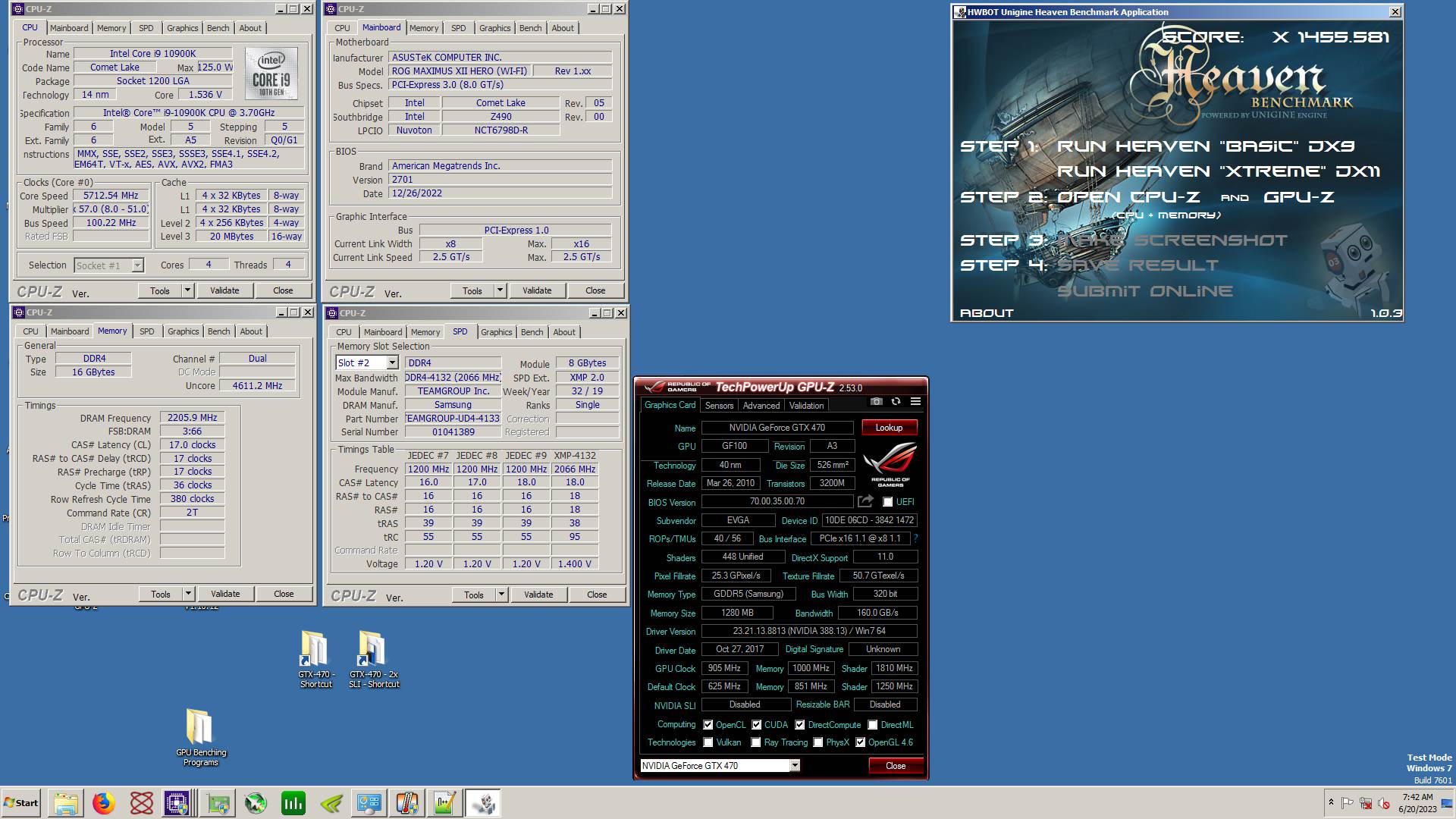The width and height of the screenshot is (1456, 819).
Task: Open the GTX-470 Shortcut desktop icon
Action: pyautogui.click(x=315, y=659)
